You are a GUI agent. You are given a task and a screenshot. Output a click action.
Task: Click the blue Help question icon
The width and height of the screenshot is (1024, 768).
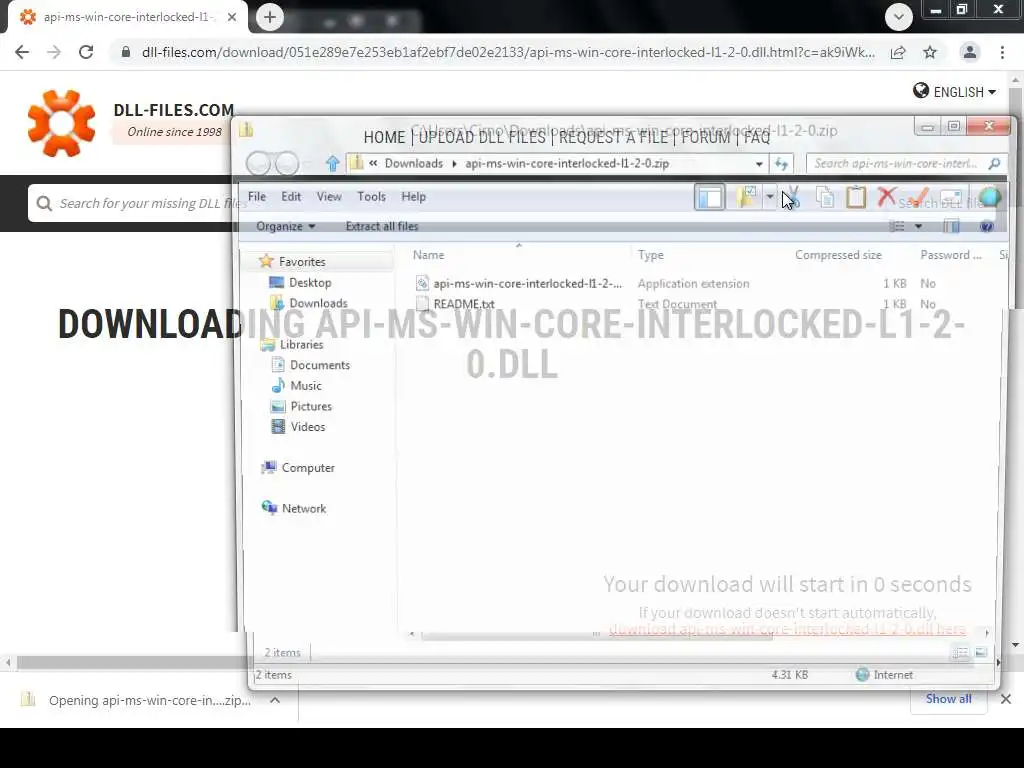(x=986, y=226)
